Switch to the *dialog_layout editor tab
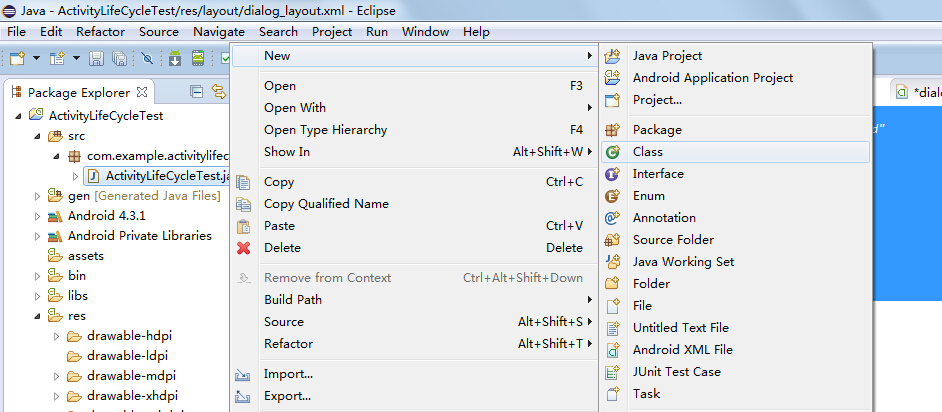This screenshot has width=942, height=412. coord(918,92)
